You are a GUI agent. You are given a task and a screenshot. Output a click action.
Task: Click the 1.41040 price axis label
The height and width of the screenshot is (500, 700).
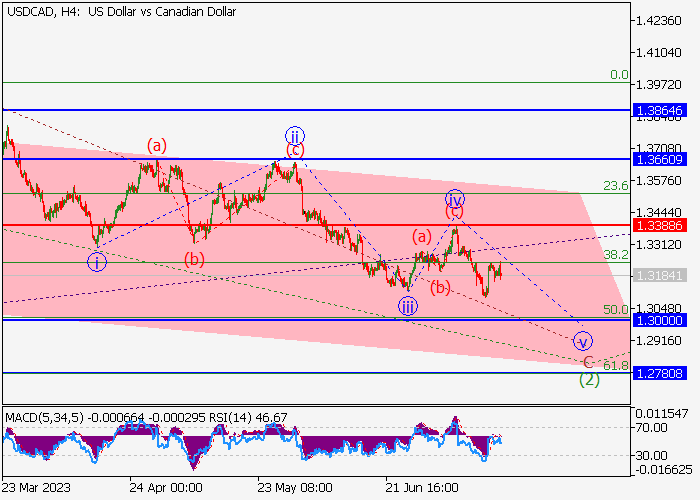[659, 53]
